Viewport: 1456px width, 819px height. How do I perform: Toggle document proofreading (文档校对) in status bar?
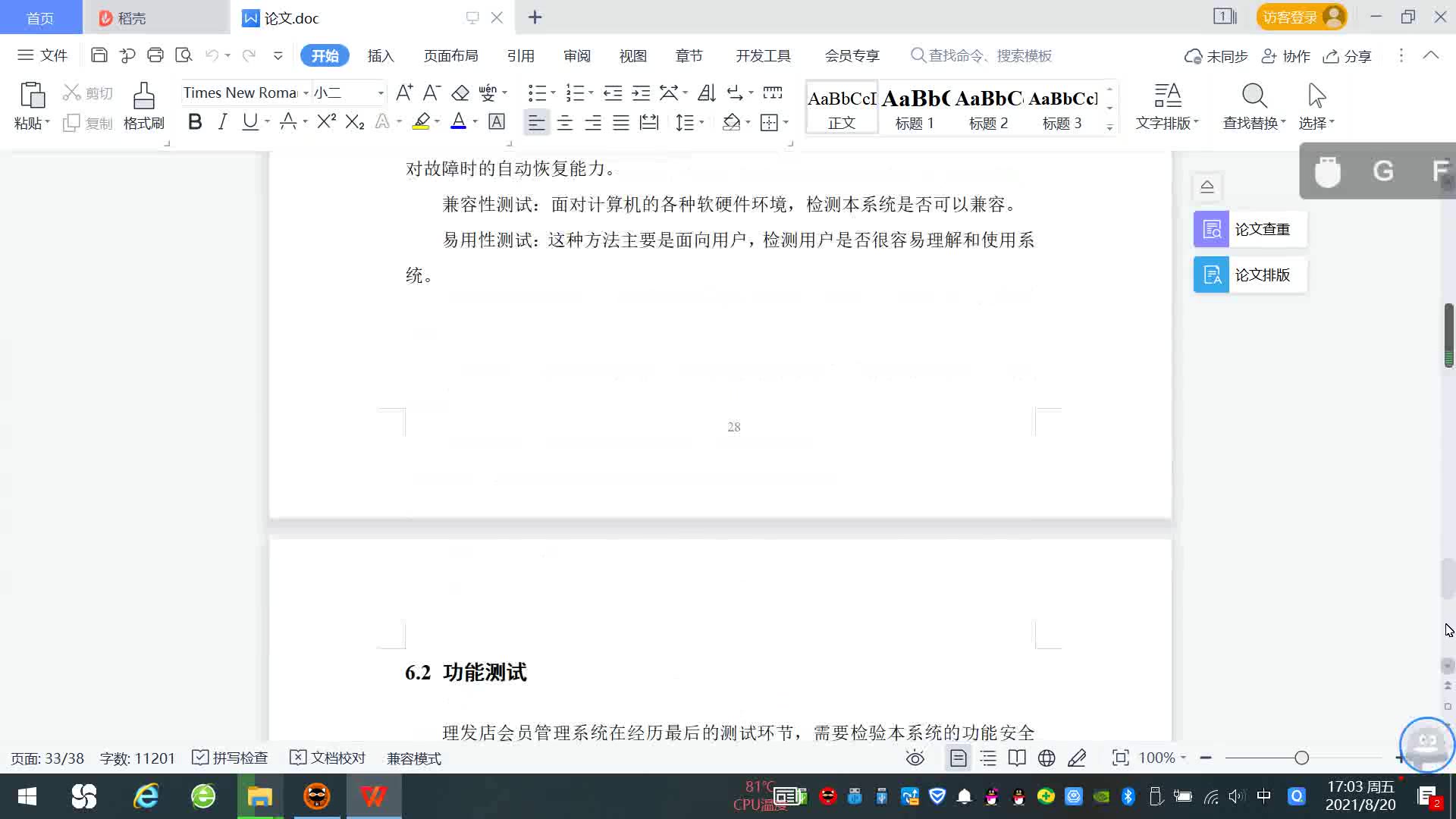tap(328, 758)
